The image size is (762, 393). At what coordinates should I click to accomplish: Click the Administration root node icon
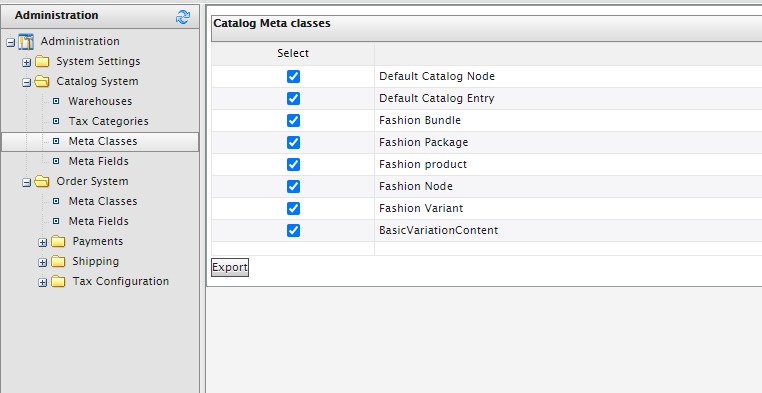[x=26, y=42]
